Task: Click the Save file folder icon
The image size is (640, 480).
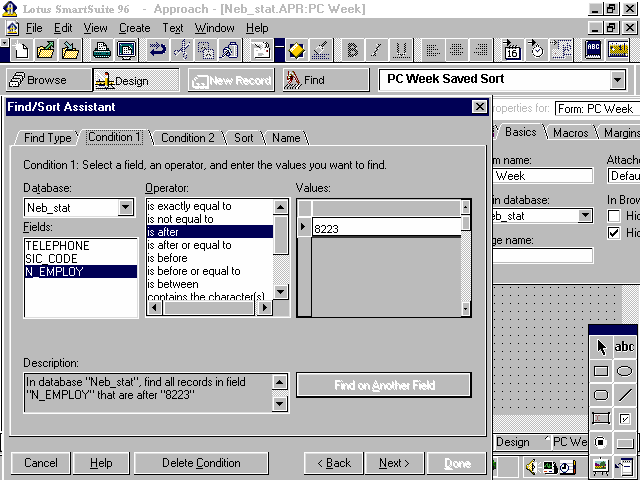Action: tap(70, 50)
